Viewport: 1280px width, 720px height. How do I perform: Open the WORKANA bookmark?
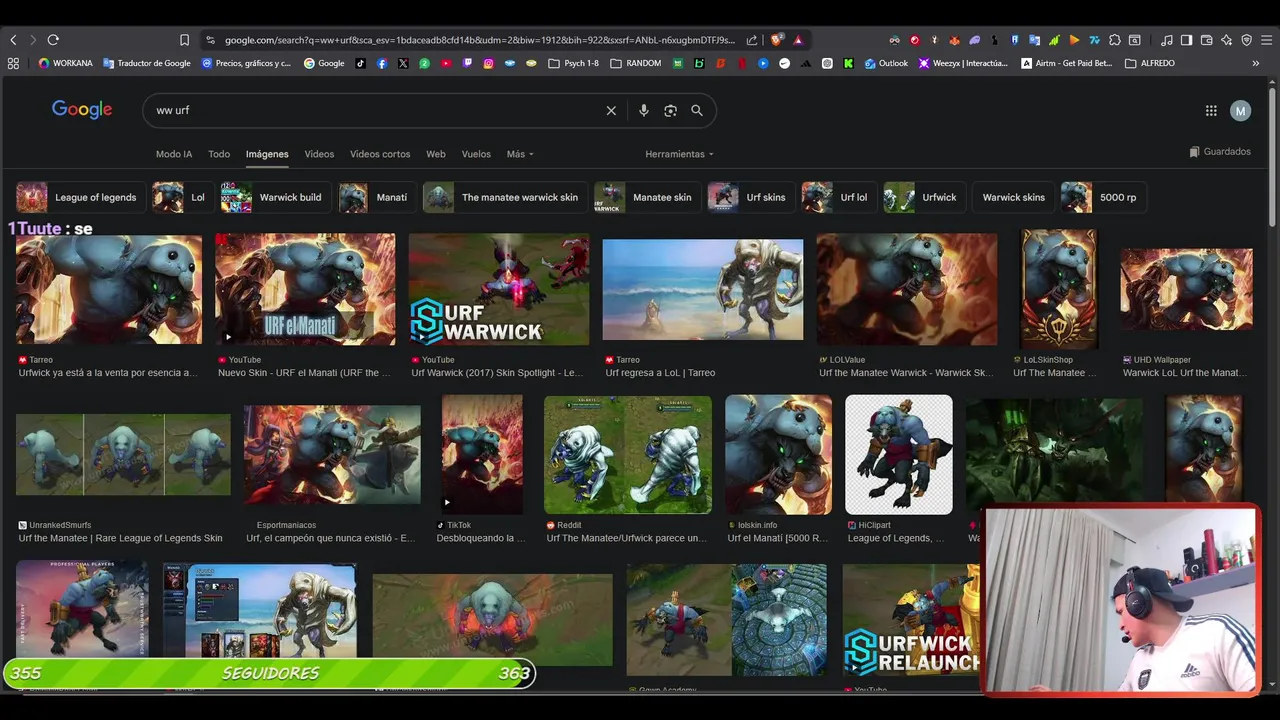click(x=65, y=63)
